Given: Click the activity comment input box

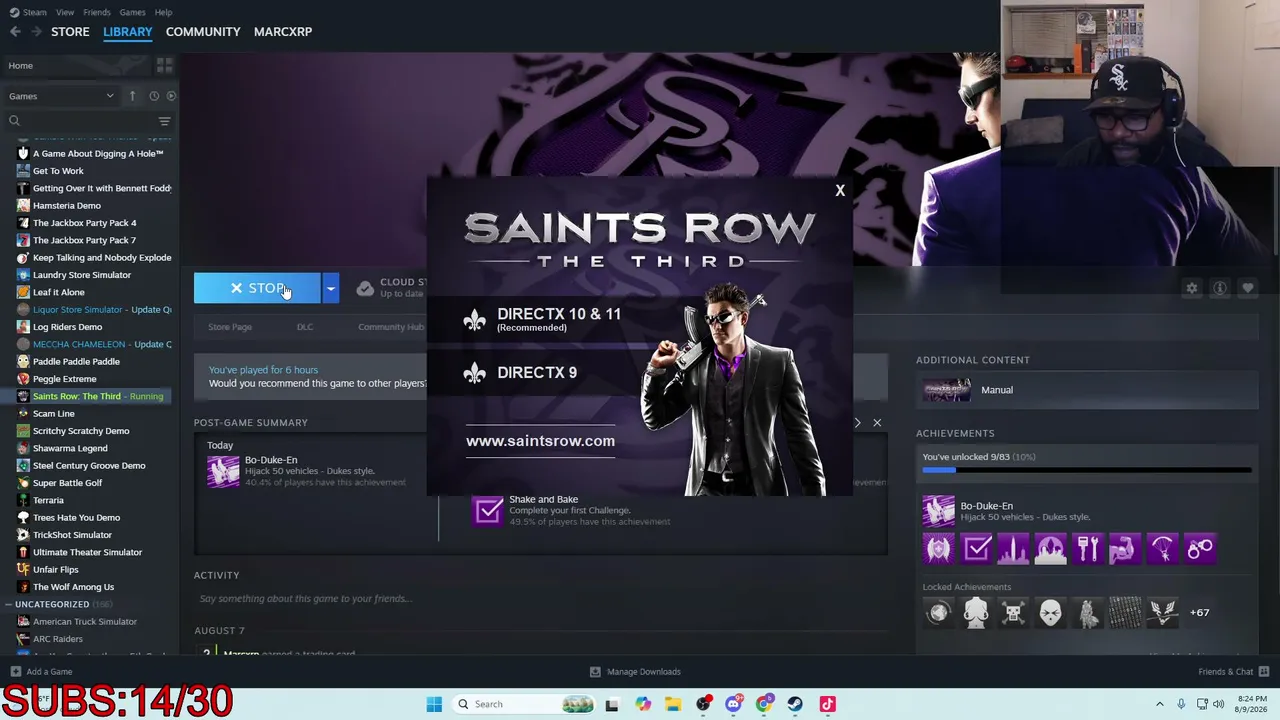Looking at the screenshot, I should 540,599.
